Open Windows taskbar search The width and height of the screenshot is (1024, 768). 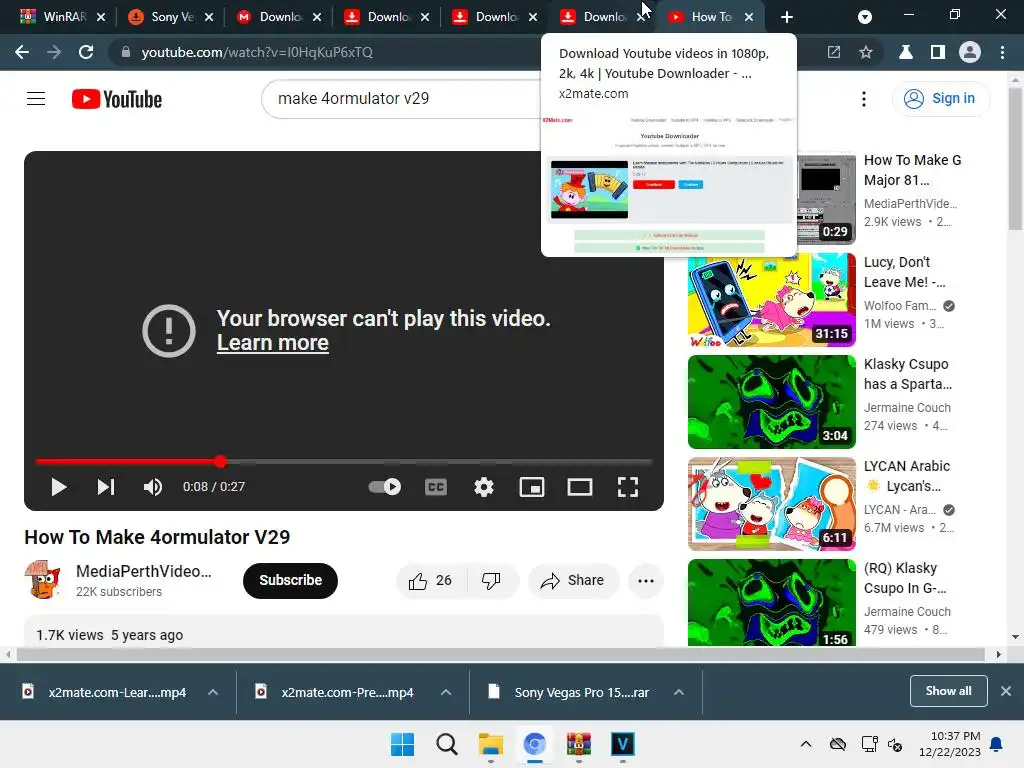tap(447, 744)
